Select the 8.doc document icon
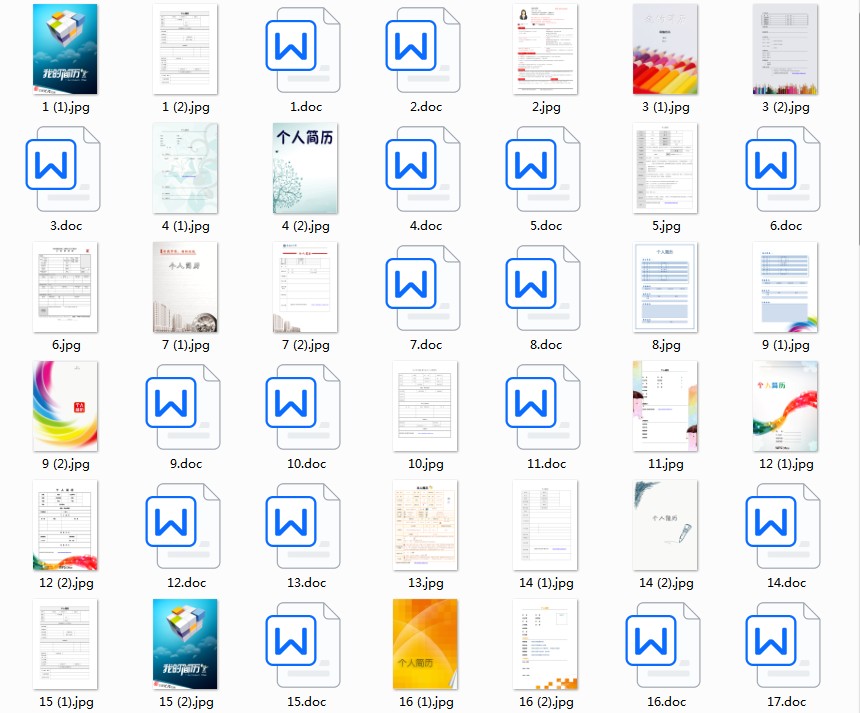 tap(543, 287)
